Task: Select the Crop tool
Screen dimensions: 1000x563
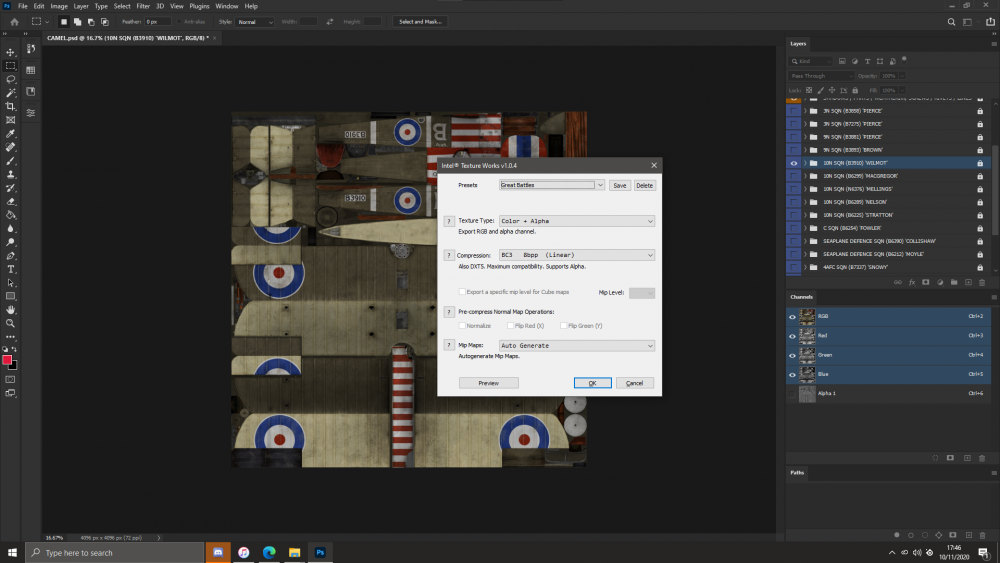Action: coord(11,106)
